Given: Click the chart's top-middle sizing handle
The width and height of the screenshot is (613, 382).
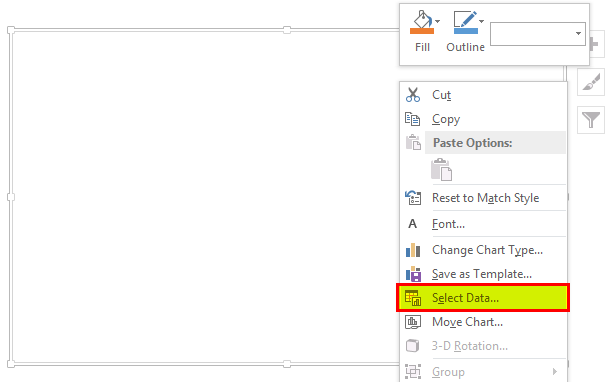Looking at the screenshot, I should 287,30.
